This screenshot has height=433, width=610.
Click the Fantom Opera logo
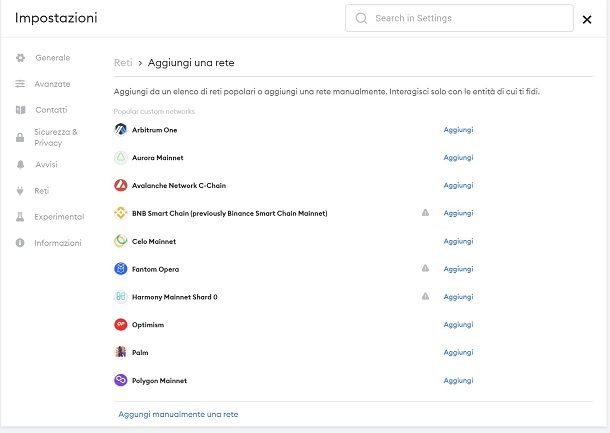tap(121, 269)
